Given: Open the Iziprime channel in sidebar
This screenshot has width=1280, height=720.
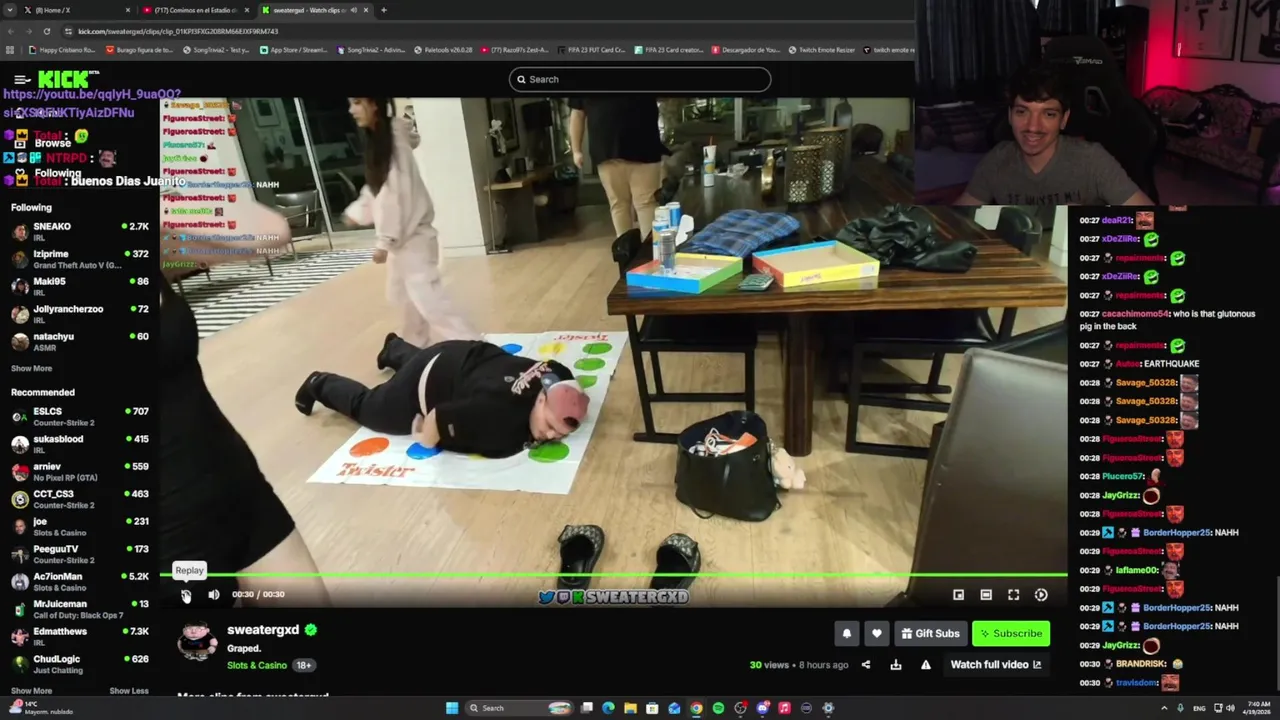Looking at the screenshot, I should pyautogui.click(x=80, y=259).
